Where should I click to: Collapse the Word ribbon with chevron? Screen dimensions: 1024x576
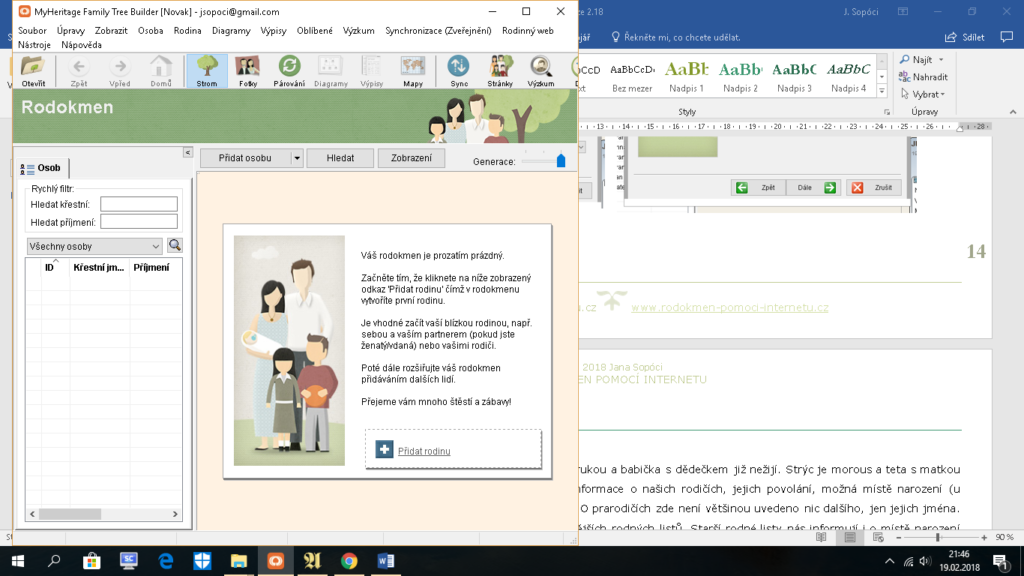pyautogui.click(x=1013, y=112)
